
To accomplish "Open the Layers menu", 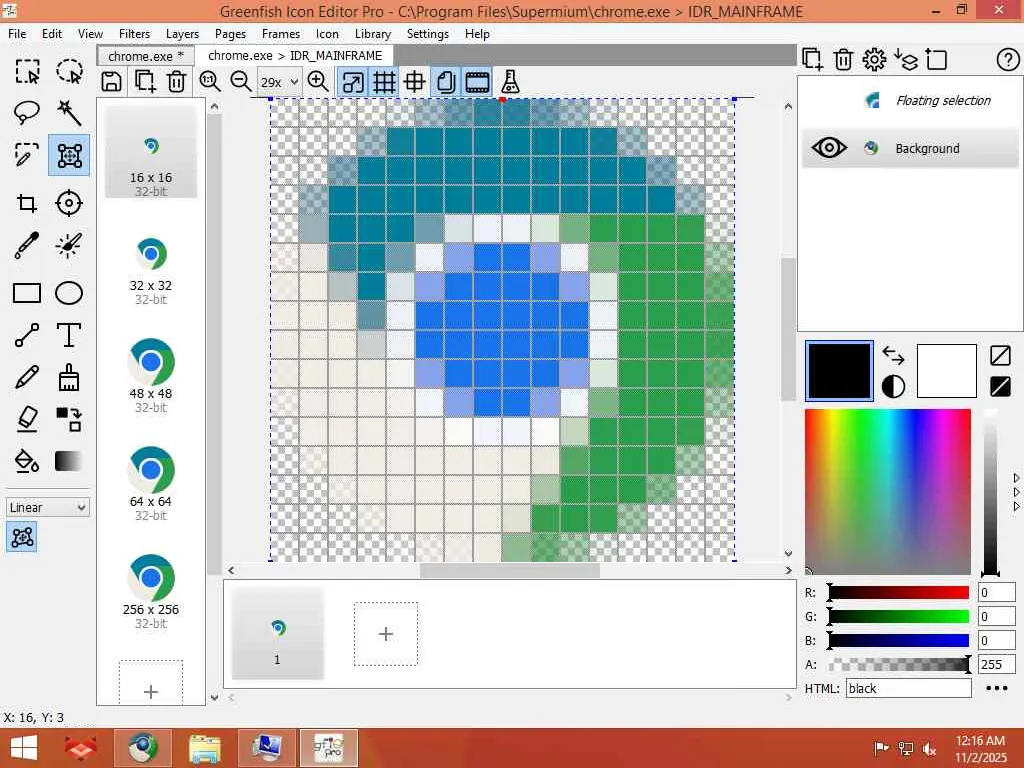I will pyautogui.click(x=182, y=34).
